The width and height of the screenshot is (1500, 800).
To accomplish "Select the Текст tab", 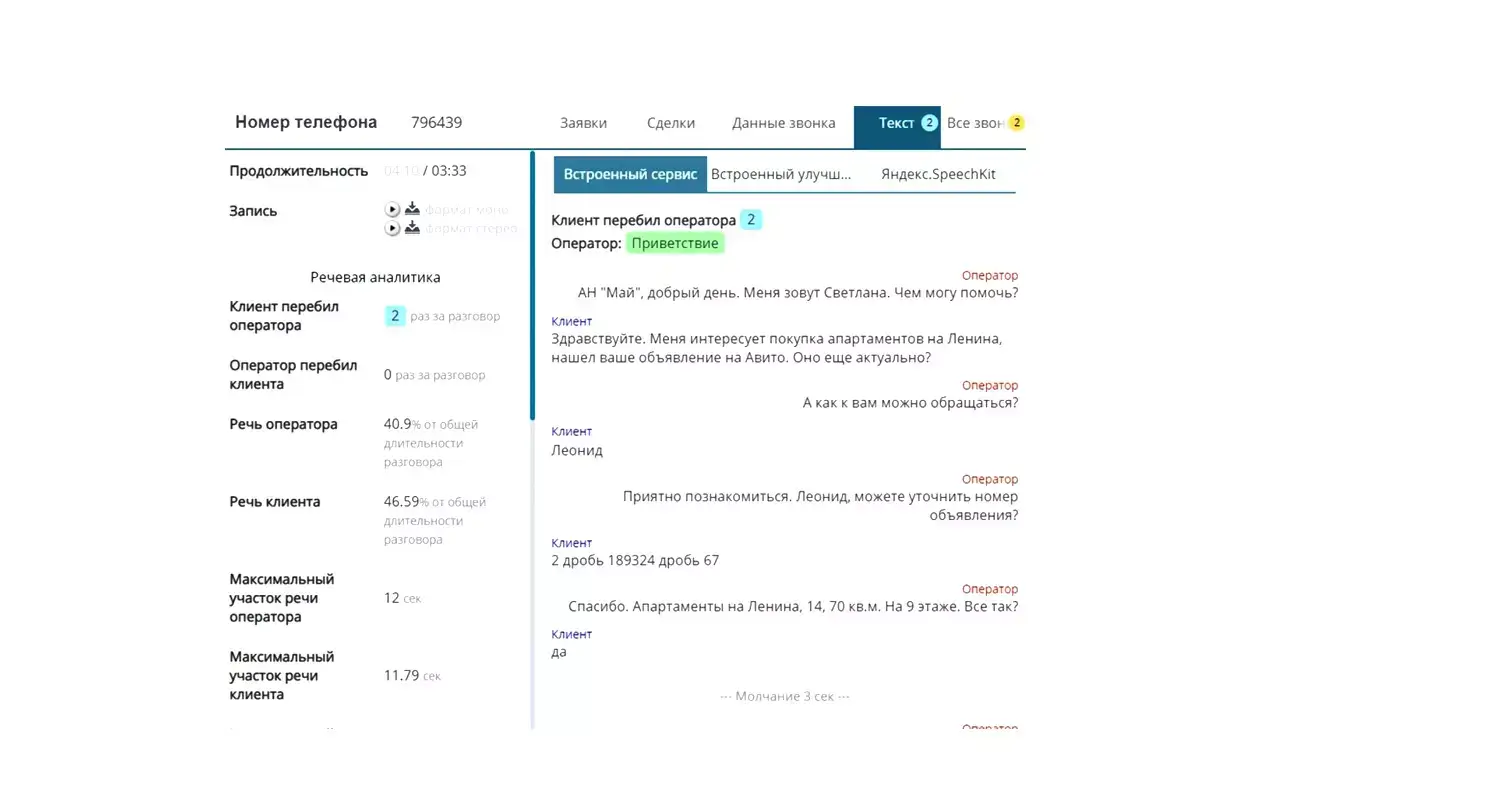I will [895, 123].
